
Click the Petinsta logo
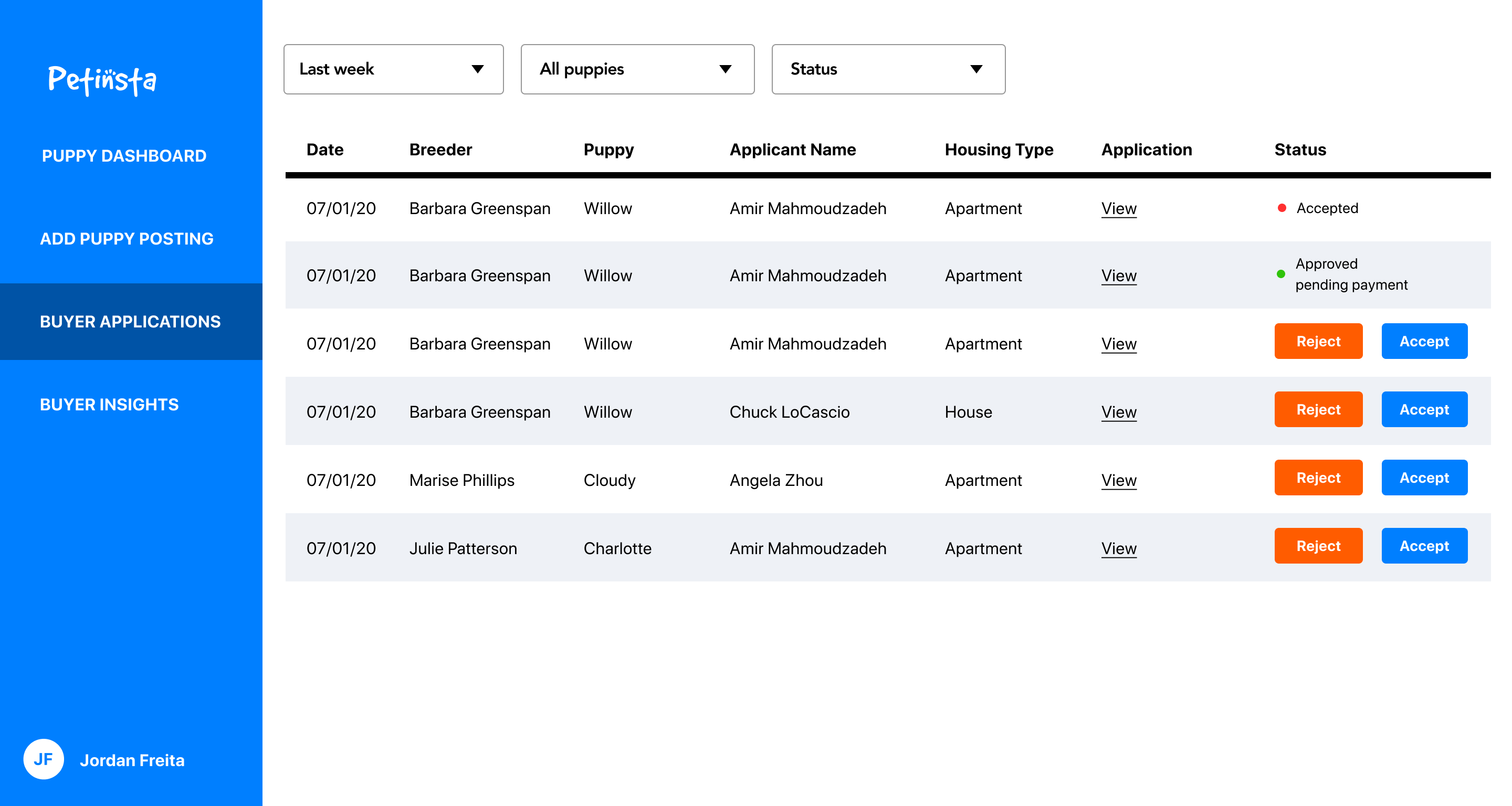tap(102, 80)
